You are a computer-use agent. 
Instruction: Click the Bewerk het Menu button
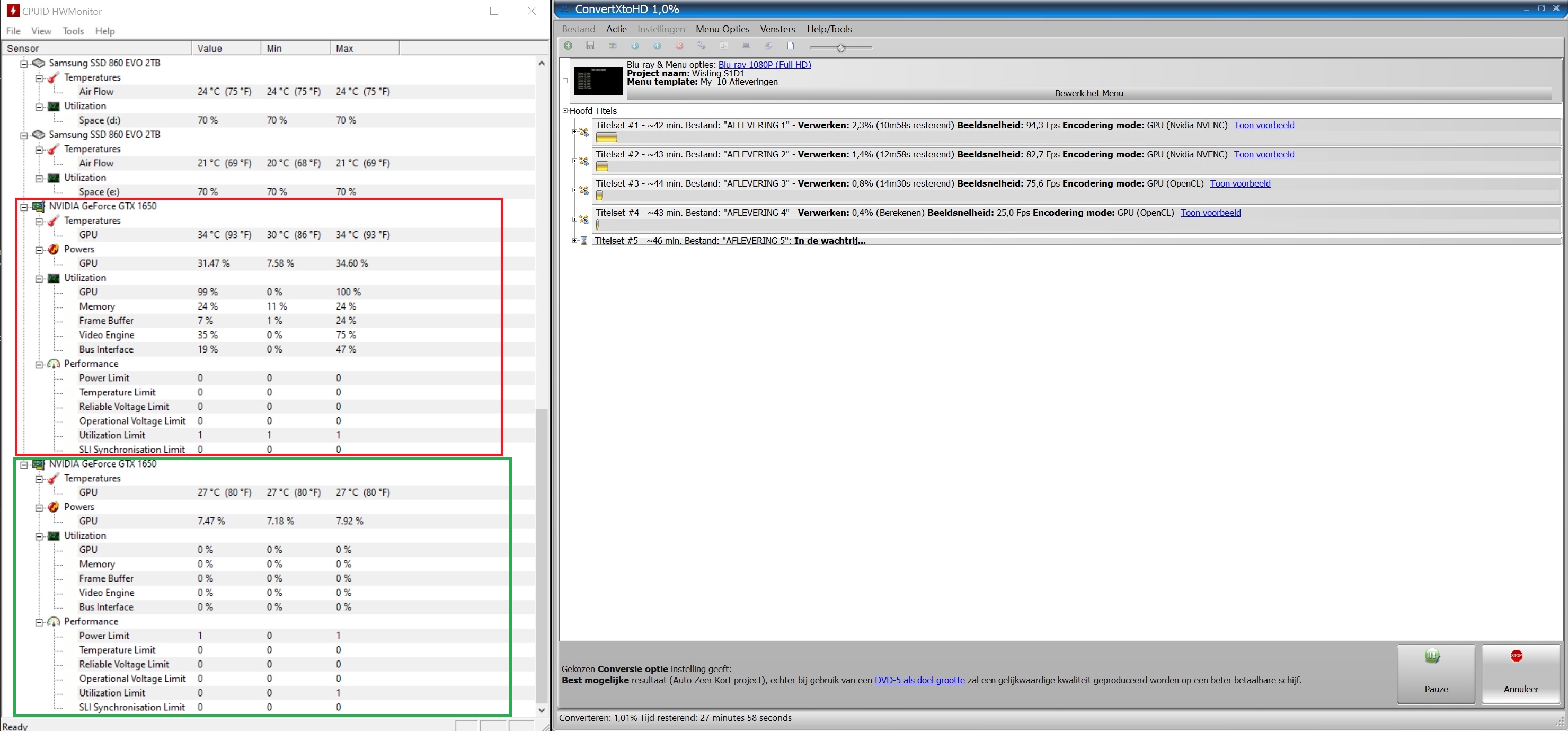pyautogui.click(x=1089, y=94)
